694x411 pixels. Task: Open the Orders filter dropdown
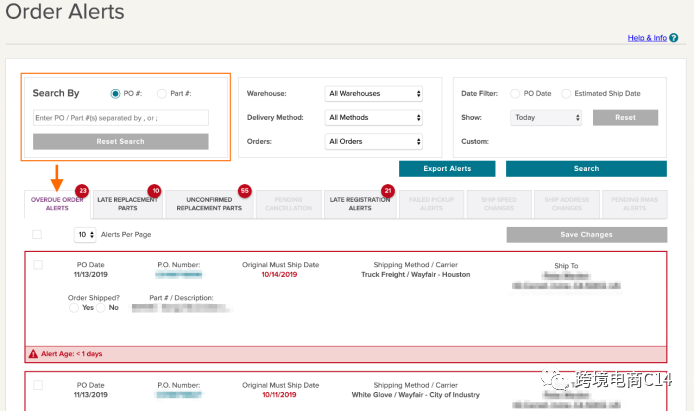click(375, 141)
